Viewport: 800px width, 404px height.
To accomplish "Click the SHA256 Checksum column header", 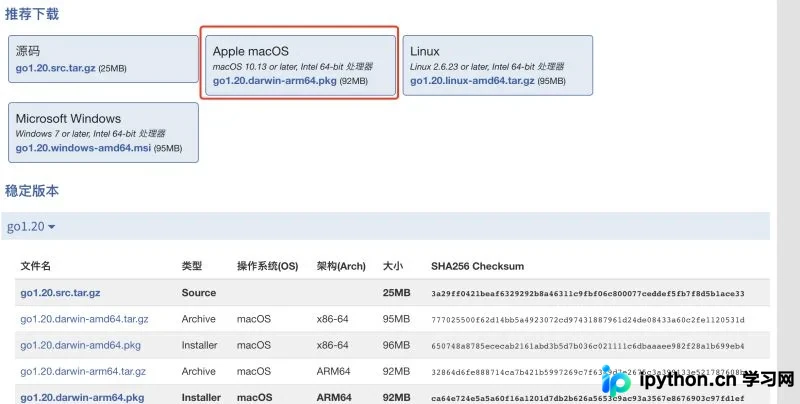I will 478,266.
